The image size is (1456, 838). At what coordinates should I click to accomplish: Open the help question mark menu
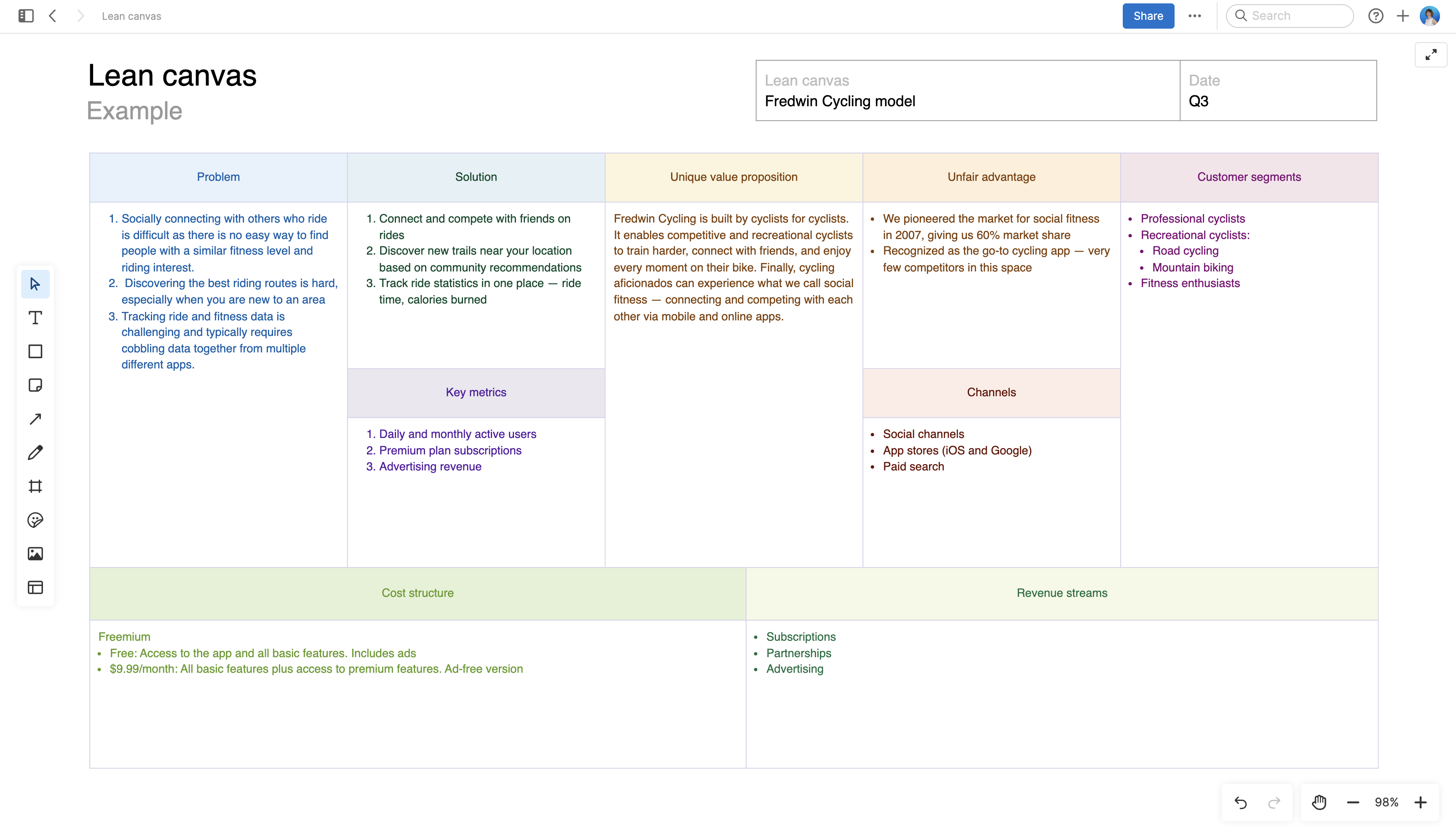1376,16
